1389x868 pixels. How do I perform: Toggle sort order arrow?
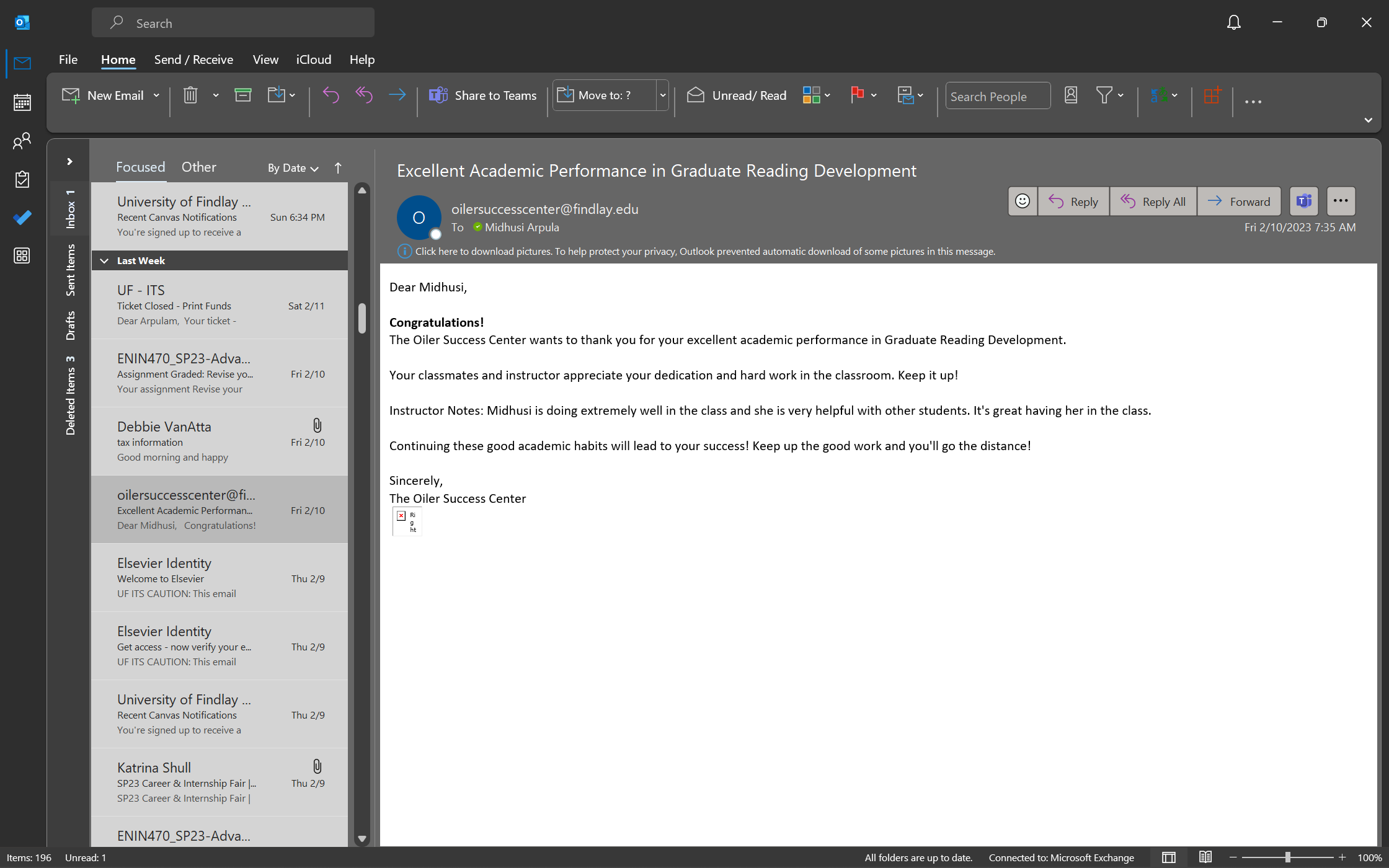pyautogui.click(x=338, y=168)
